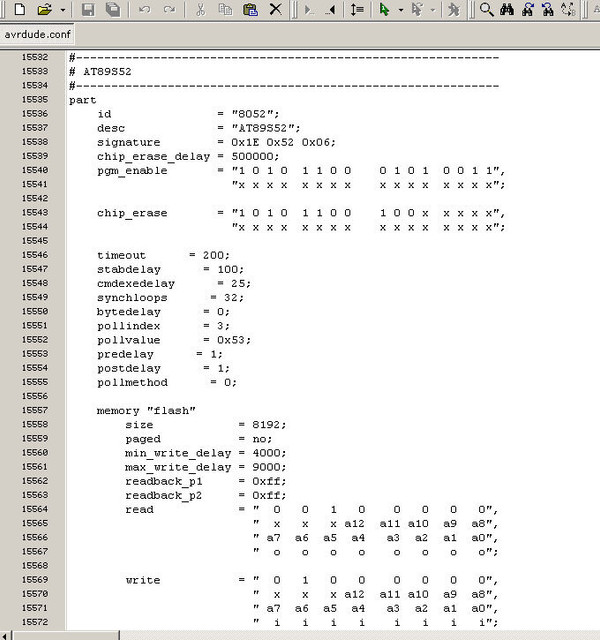Click the 'predelay' keyword

tap(125, 354)
